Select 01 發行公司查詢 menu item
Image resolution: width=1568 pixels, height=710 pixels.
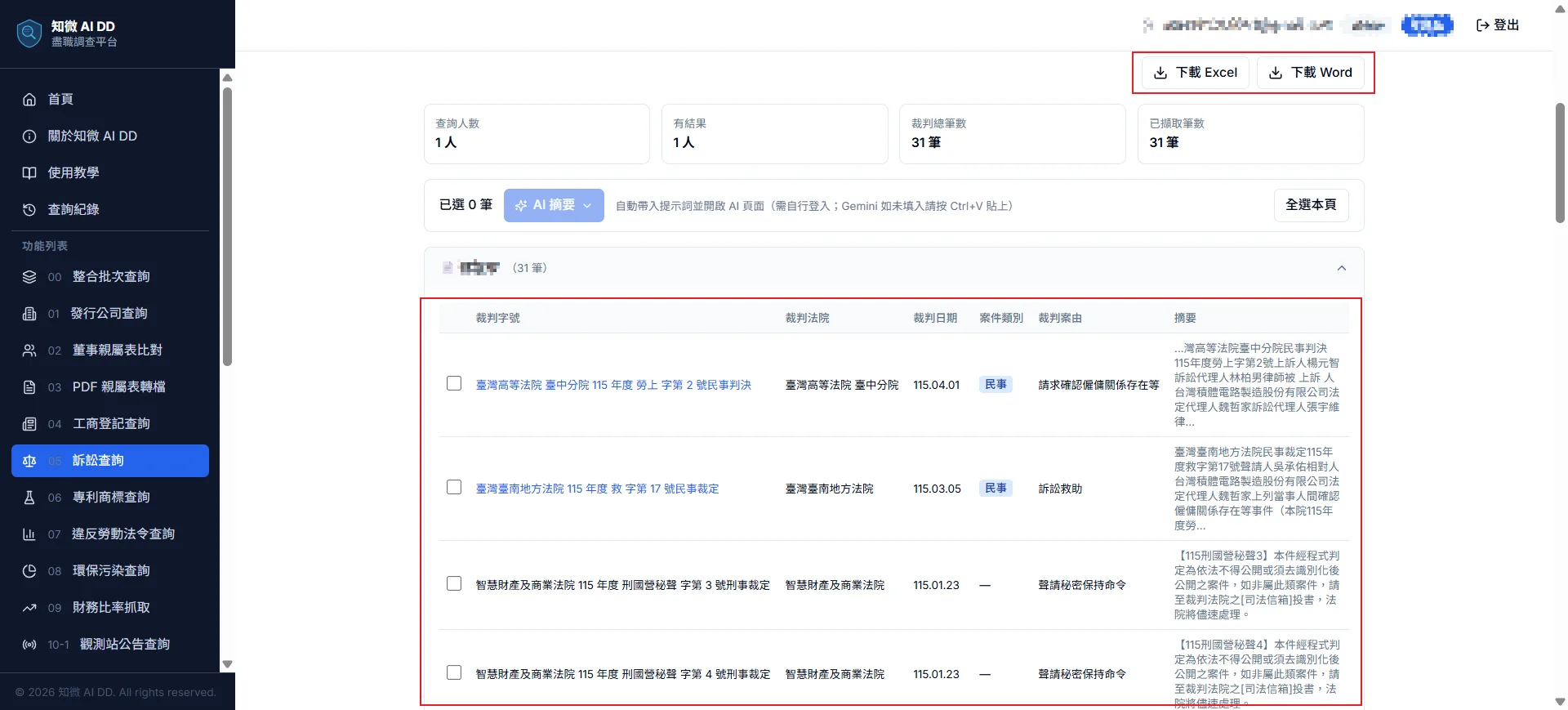point(110,314)
